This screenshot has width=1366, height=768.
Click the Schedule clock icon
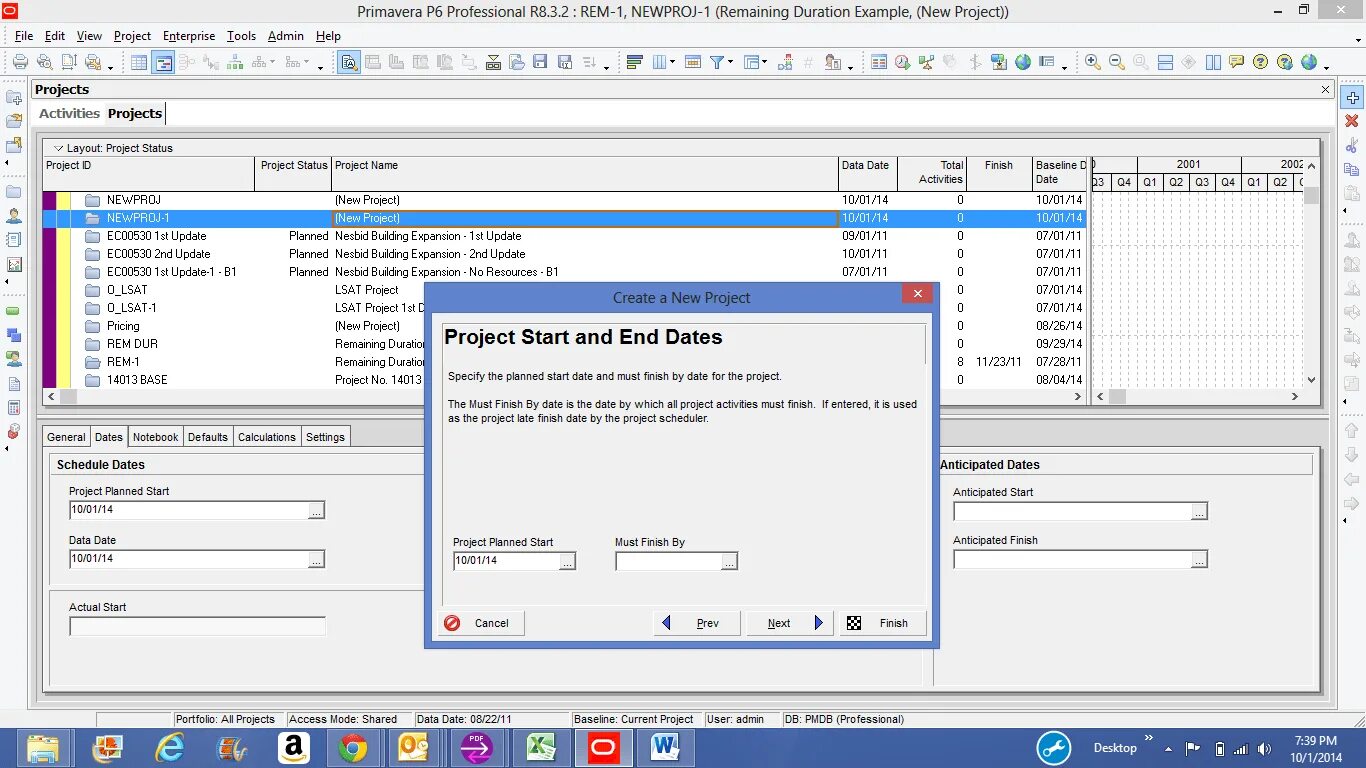click(x=902, y=62)
